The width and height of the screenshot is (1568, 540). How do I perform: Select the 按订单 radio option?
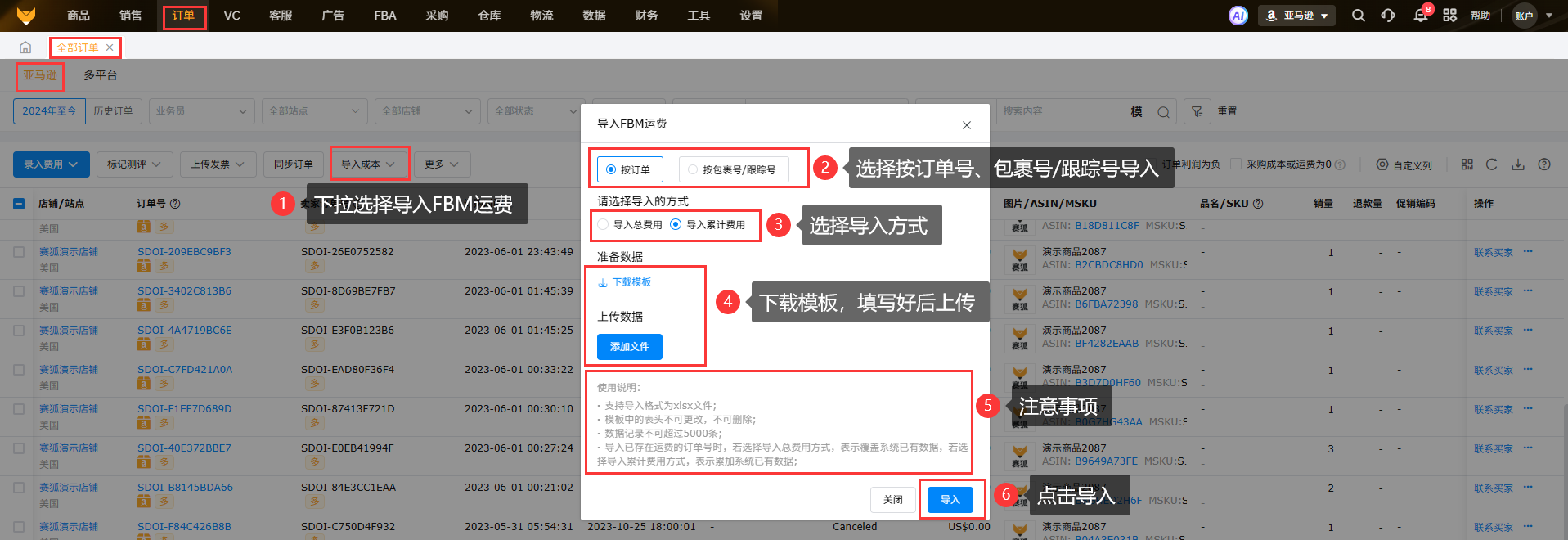pos(629,169)
